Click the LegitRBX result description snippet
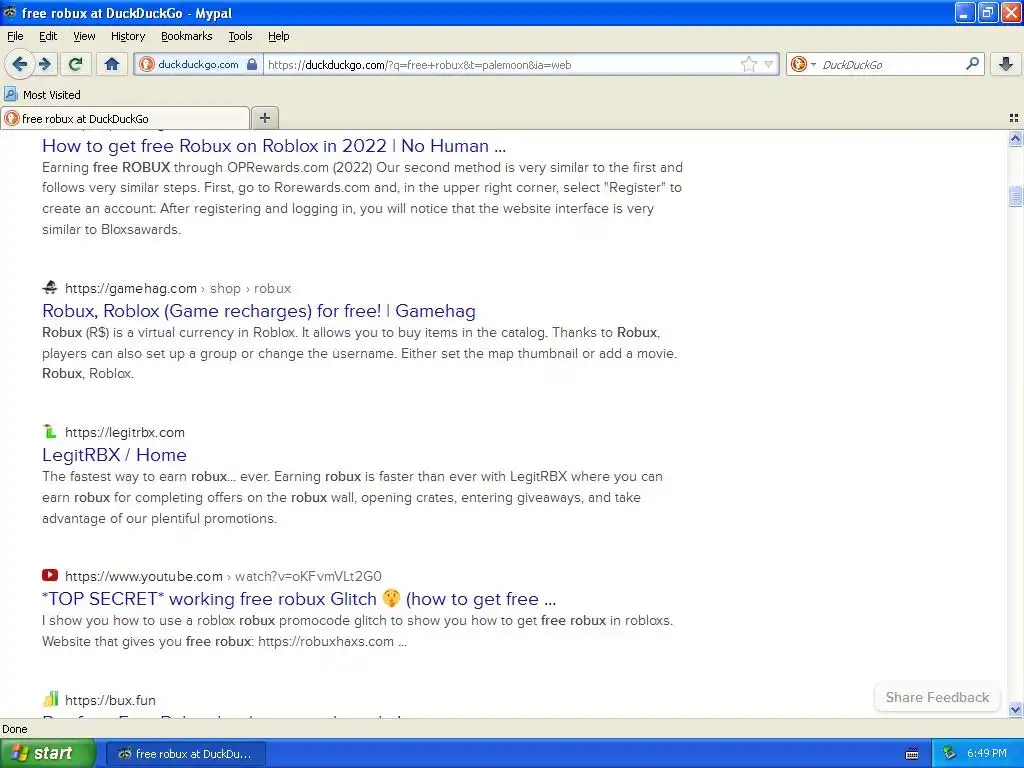Screen dimensions: 1024x768 pos(353,497)
